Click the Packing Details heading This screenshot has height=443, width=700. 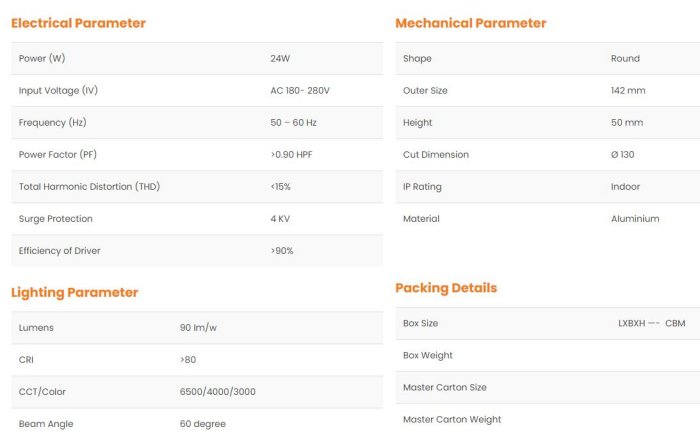446,288
